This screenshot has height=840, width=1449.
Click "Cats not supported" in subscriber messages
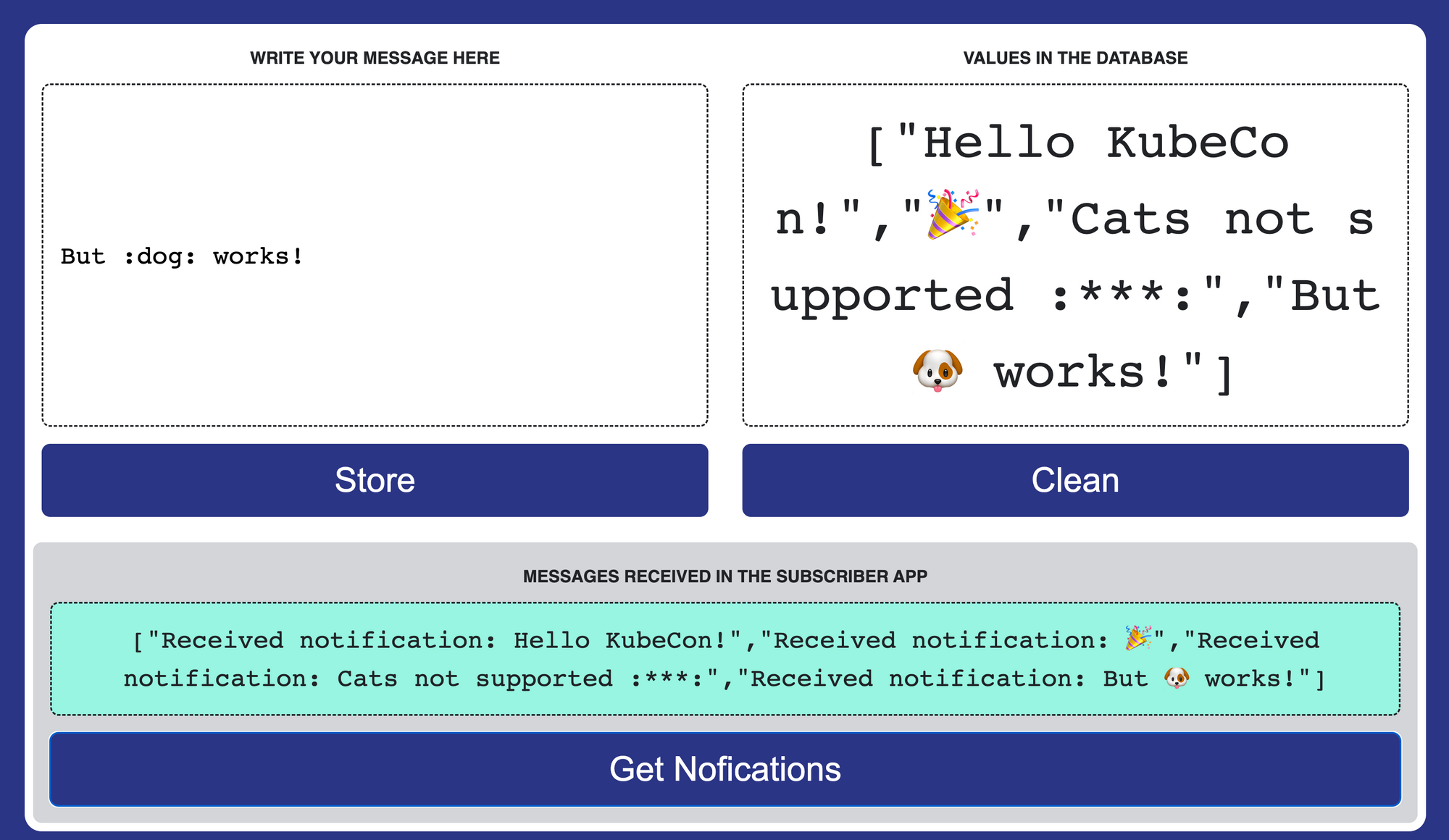click(x=475, y=679)
